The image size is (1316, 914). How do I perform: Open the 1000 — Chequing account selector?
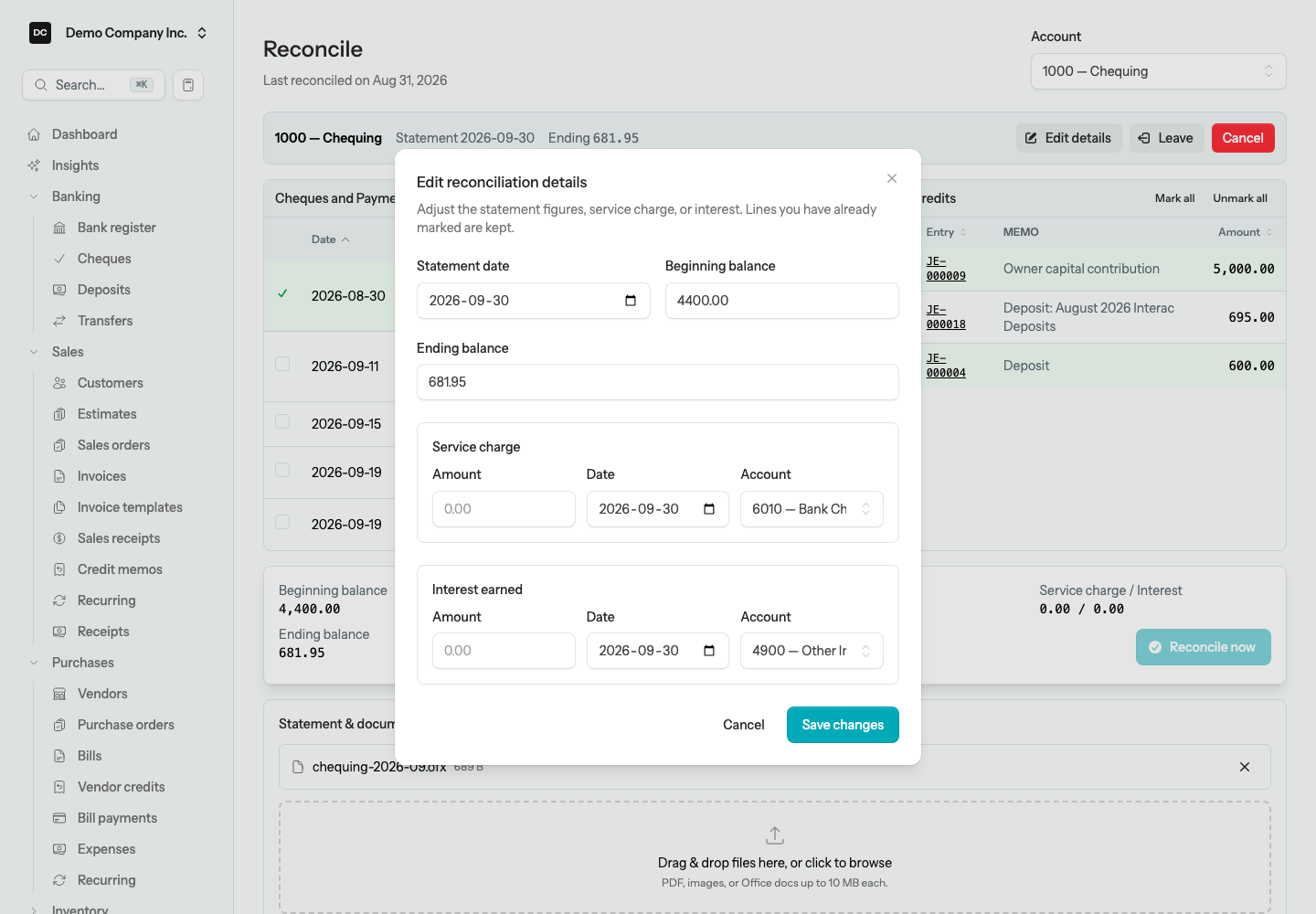pos(1159,71)
